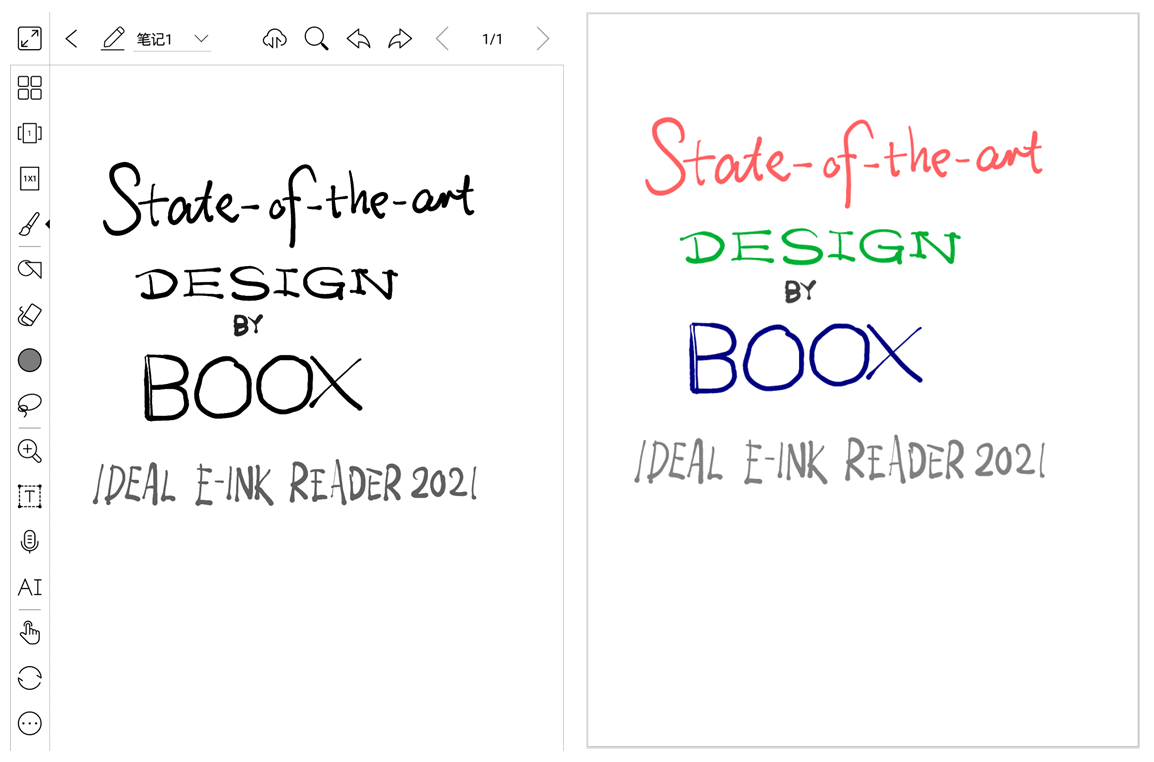
Task: Click the 笔记1 note title
Action: point(155,39)
